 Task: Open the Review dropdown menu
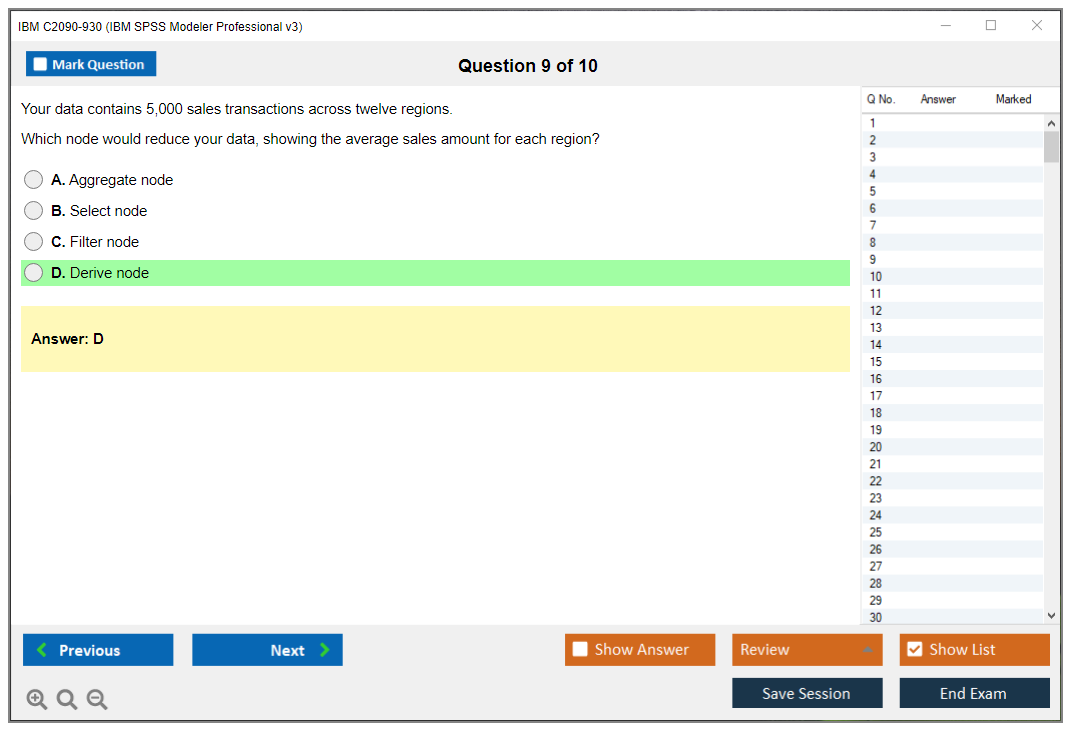(806, 649)
